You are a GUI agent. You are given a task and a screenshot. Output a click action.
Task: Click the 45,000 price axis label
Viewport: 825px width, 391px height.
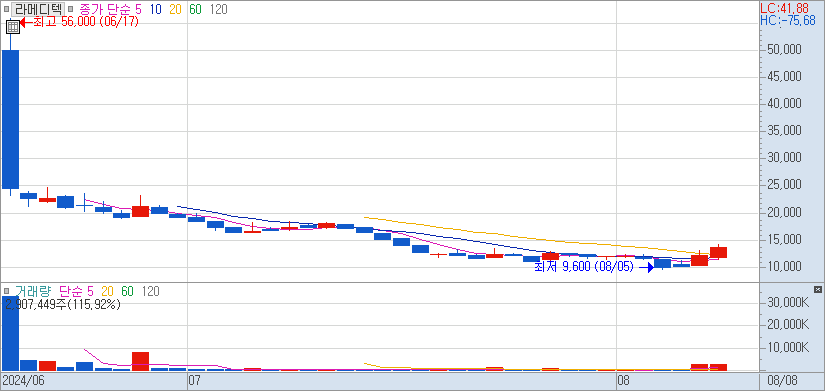783,77
